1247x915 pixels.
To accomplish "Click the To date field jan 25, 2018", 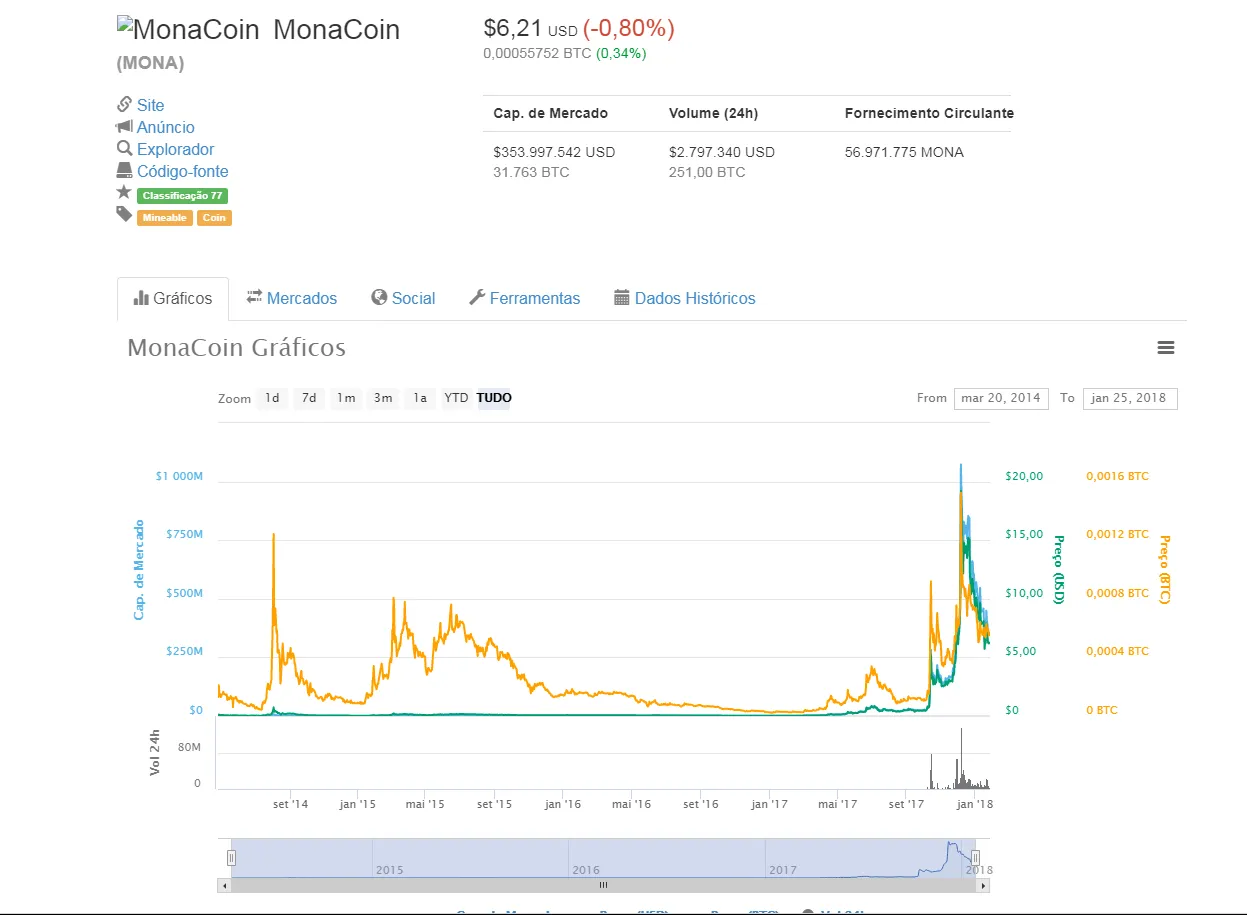I will (1130, 398).
